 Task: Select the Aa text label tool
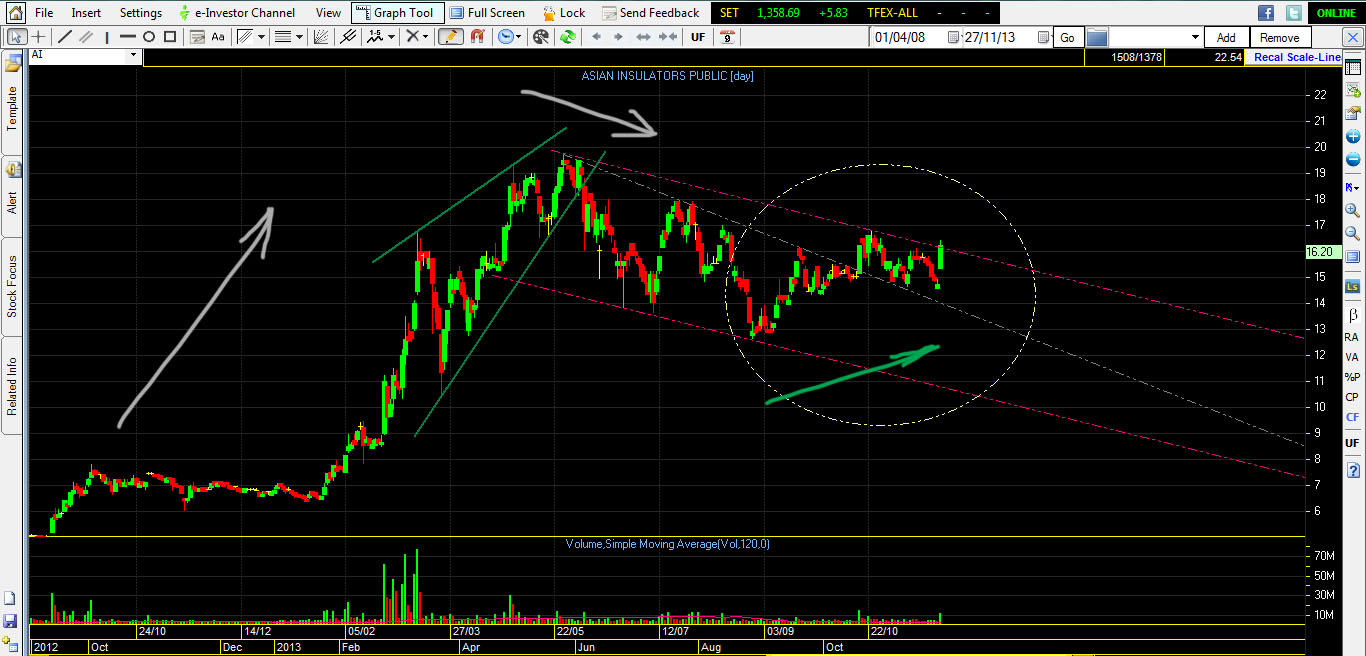coord(217,36)
